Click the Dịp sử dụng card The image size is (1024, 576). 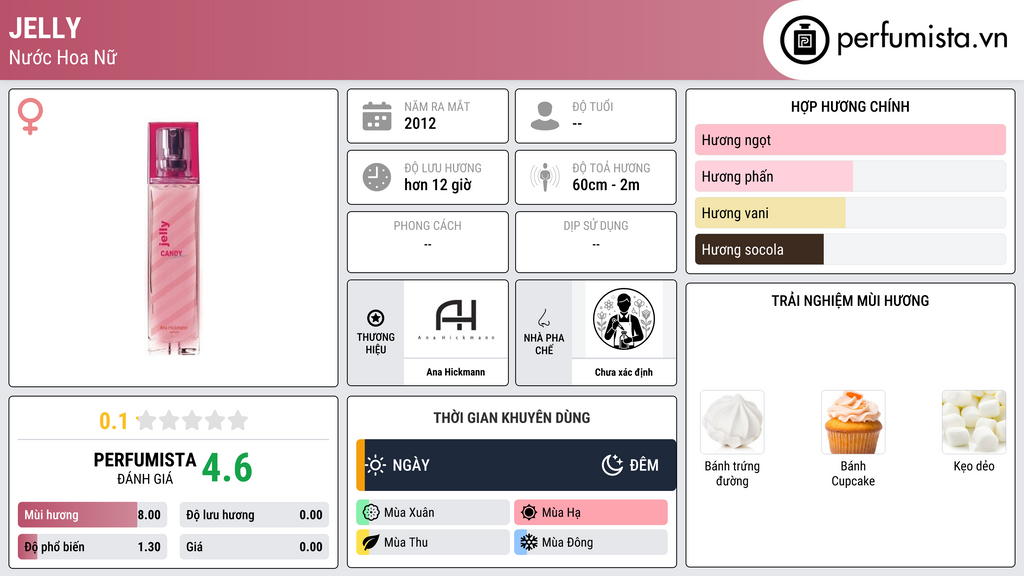coord(596,242)
